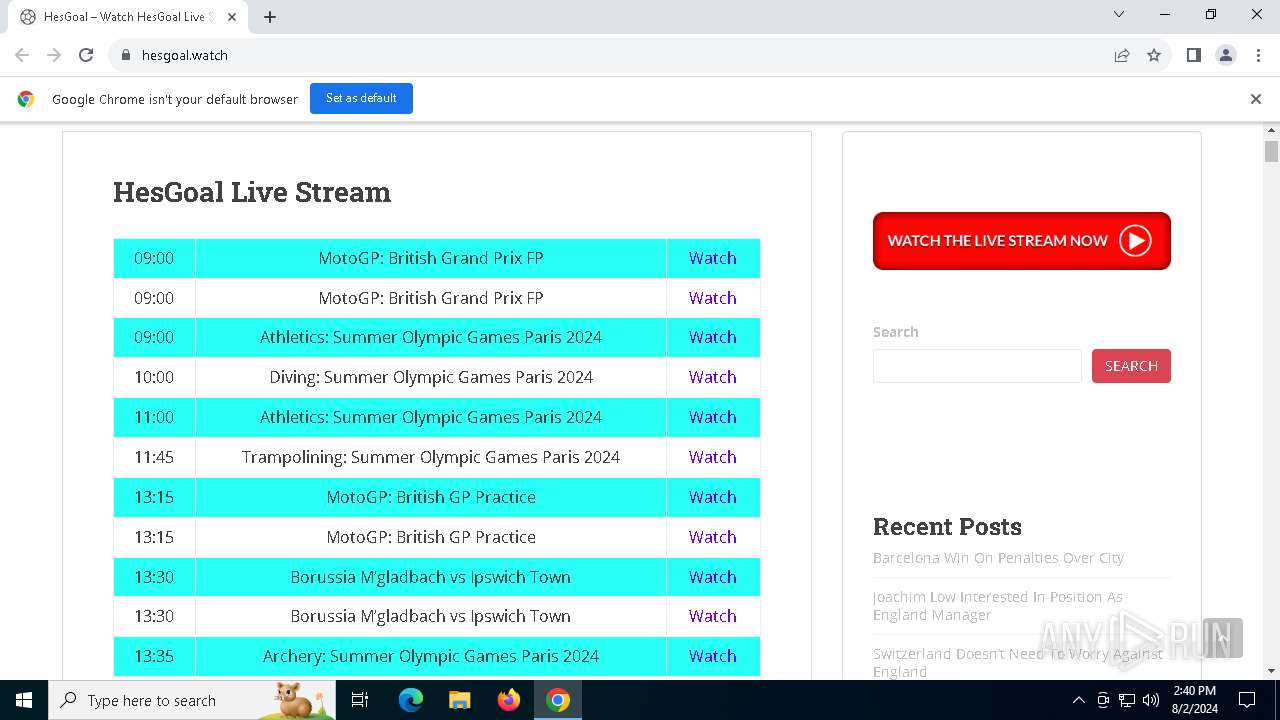Click the scrollbar down arrow
The image size is (1280, 720).
click(1271, 671)
